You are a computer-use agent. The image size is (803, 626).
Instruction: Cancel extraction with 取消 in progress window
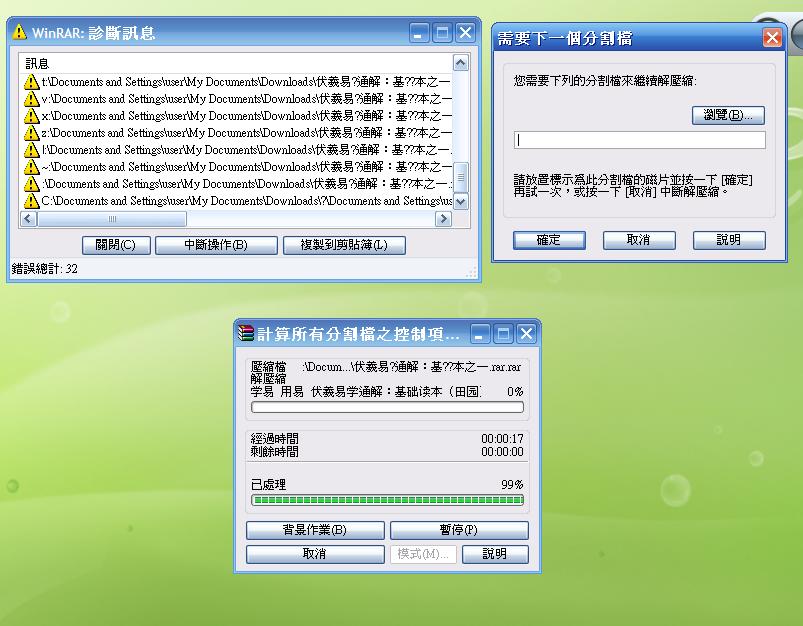(x=315, y=553)
